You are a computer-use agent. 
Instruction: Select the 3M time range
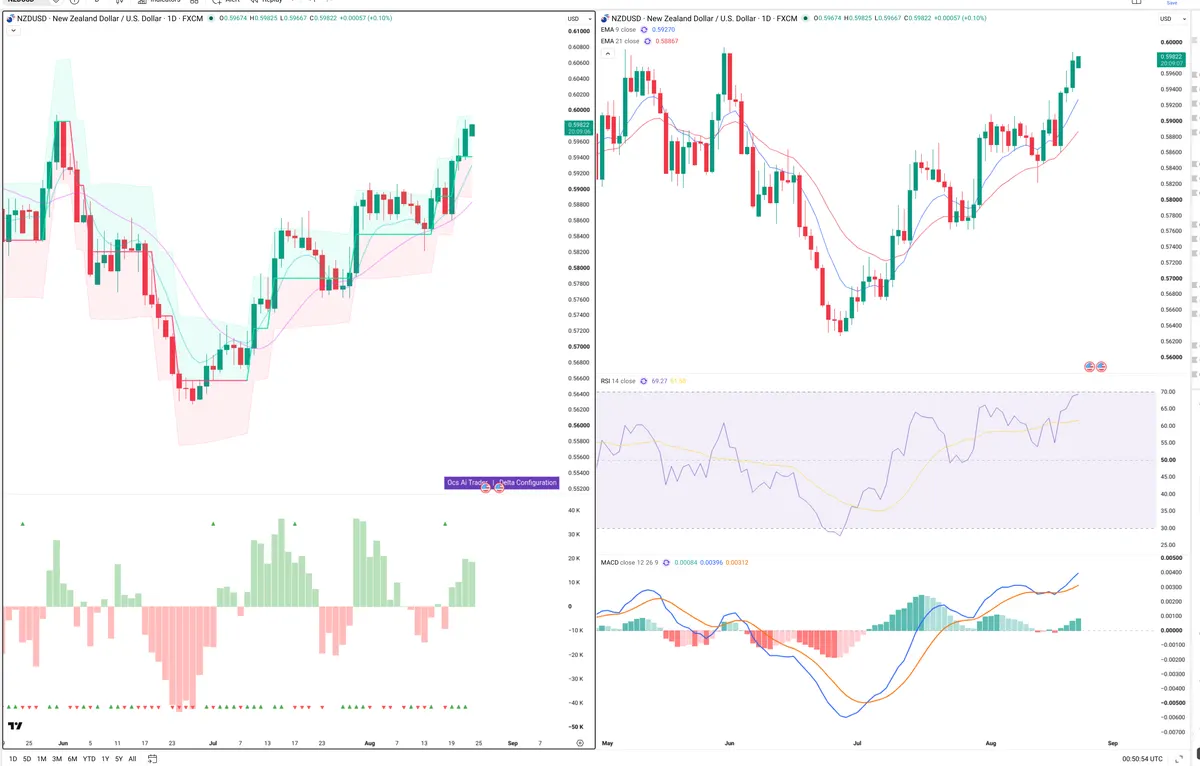57,759
